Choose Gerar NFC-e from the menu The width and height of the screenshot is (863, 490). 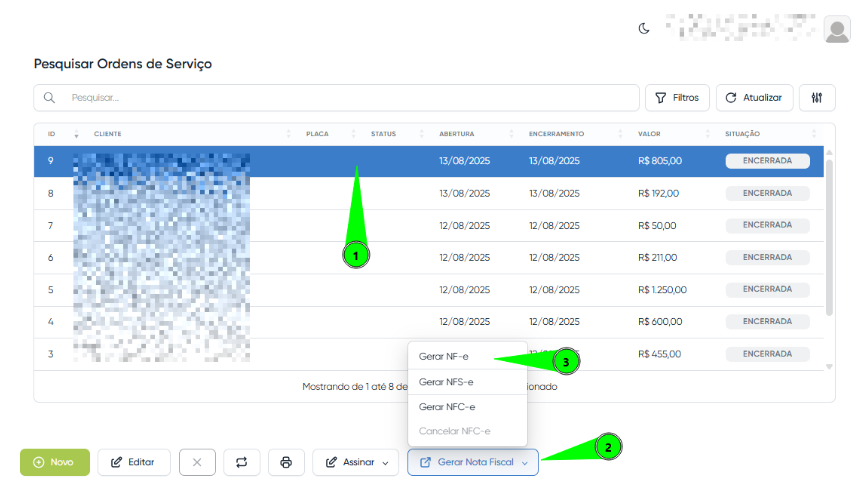tap(446, 407)
